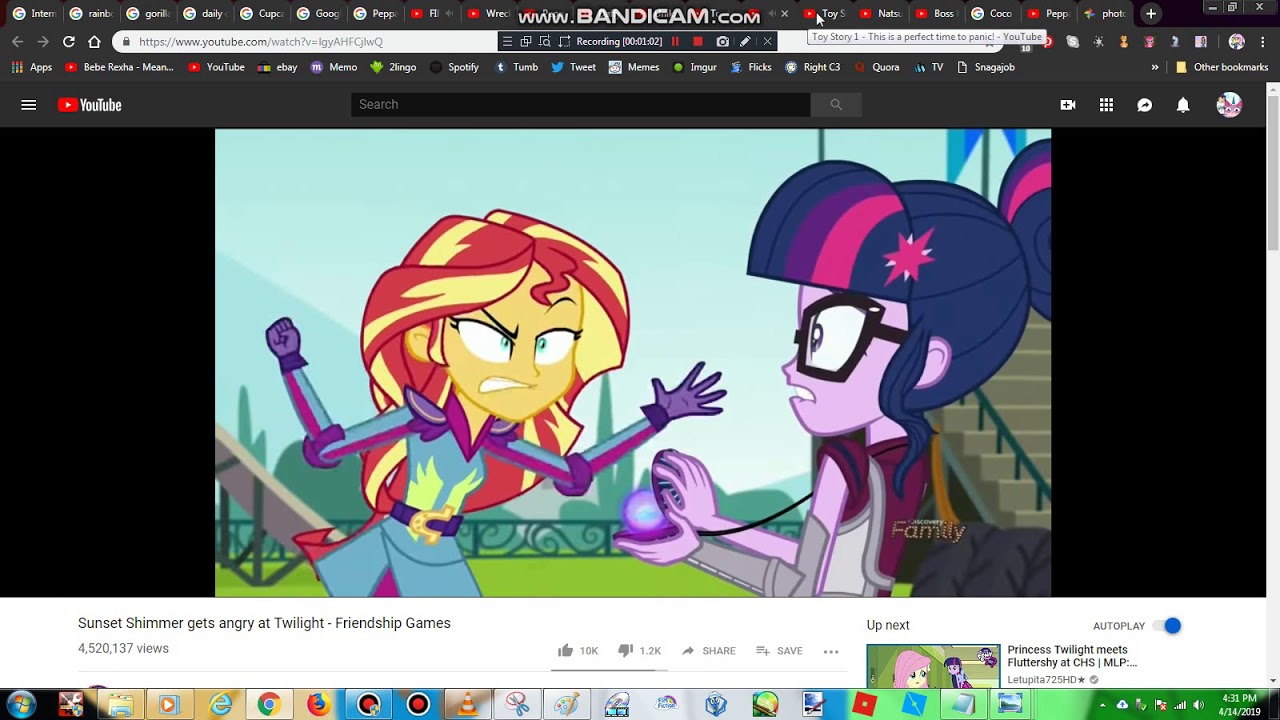Like the video with thumbs up
This screenshot has width=1280, height=720.
point(566,651)
